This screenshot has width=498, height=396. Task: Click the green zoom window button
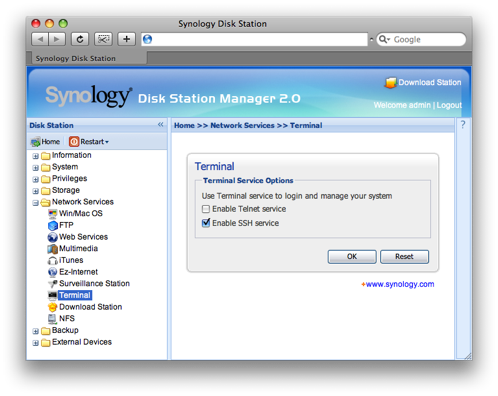click(x=63, y=23)
